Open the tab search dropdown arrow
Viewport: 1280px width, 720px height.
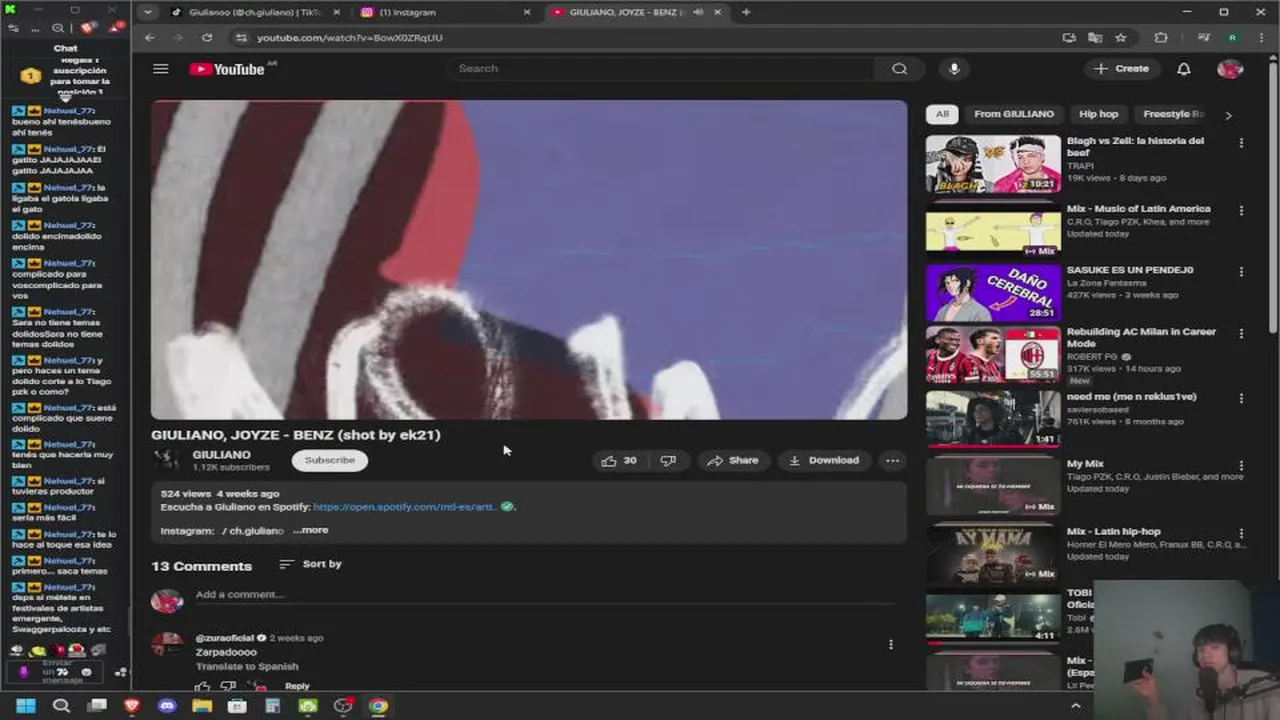pos(148,12)
